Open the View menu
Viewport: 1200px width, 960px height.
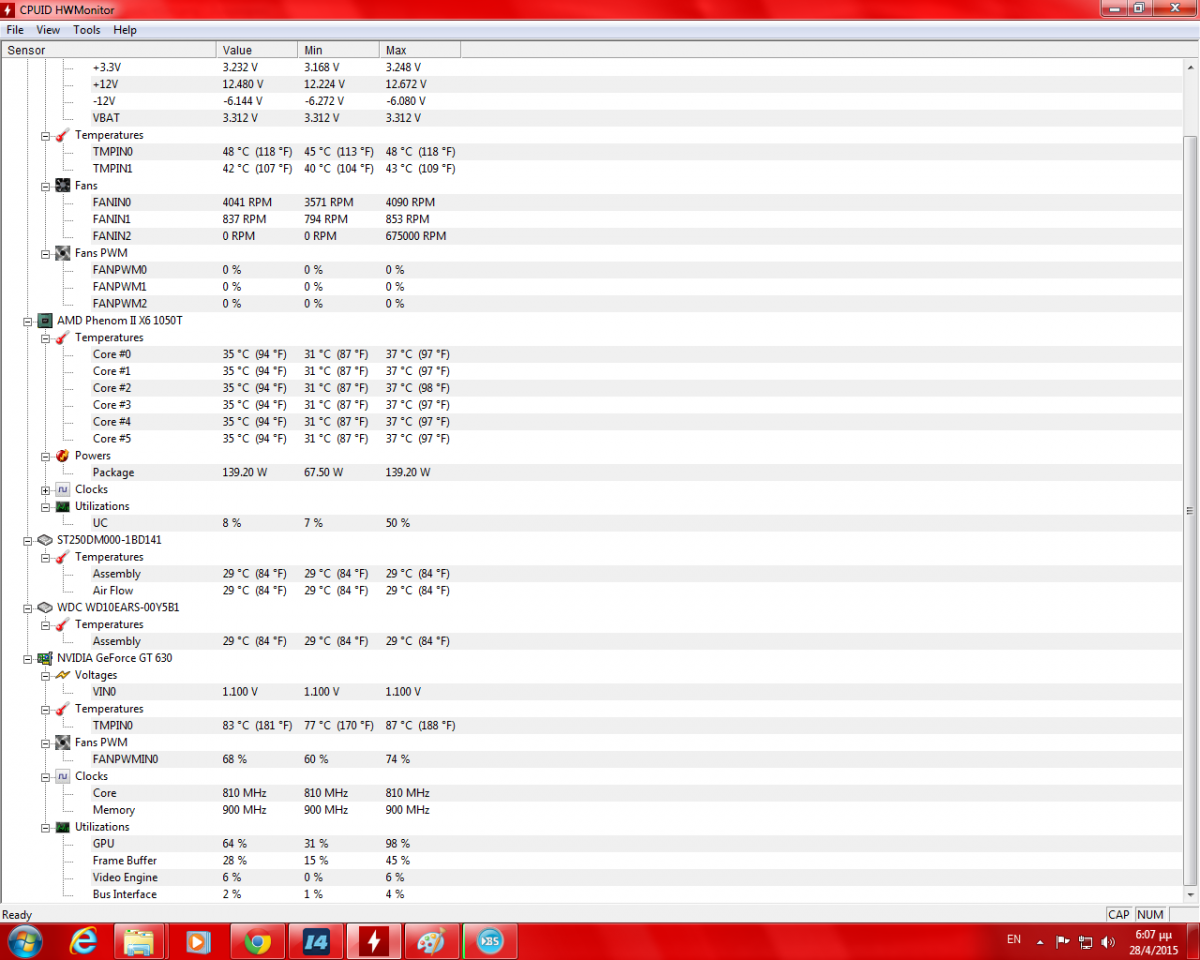click(x=48, y=30)
